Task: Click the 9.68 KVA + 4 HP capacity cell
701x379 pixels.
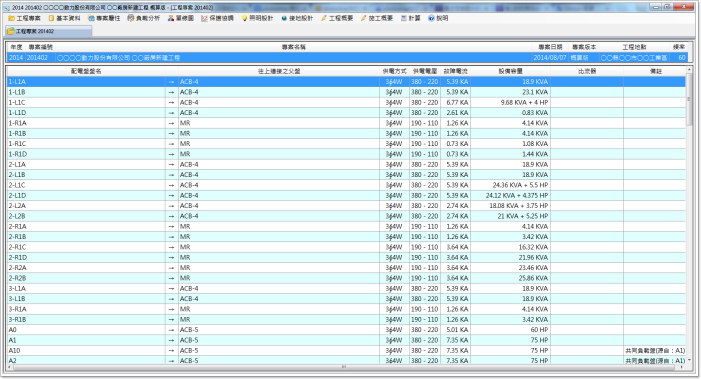Action: point(510,102)
